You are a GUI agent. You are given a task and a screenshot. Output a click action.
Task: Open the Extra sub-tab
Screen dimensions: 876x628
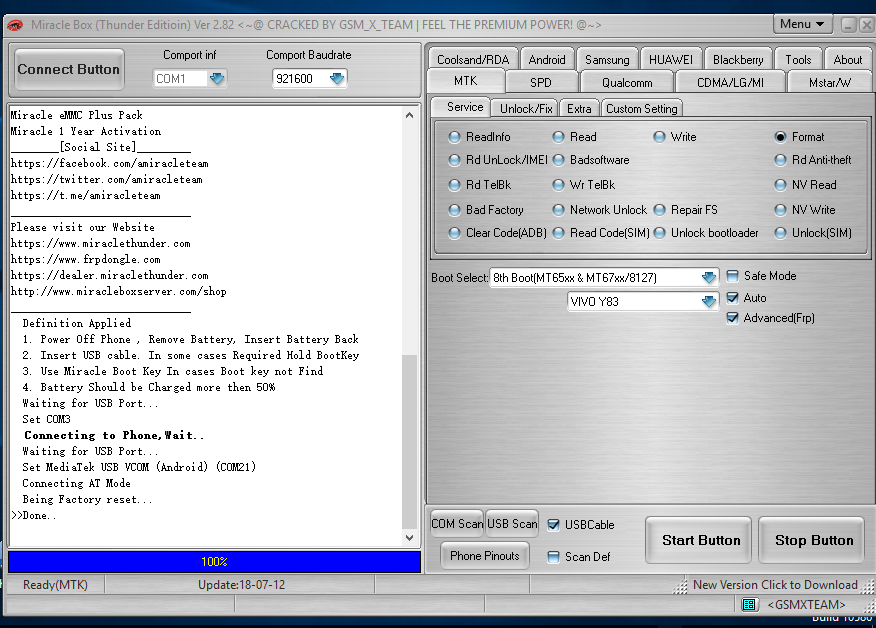[579, 108]
